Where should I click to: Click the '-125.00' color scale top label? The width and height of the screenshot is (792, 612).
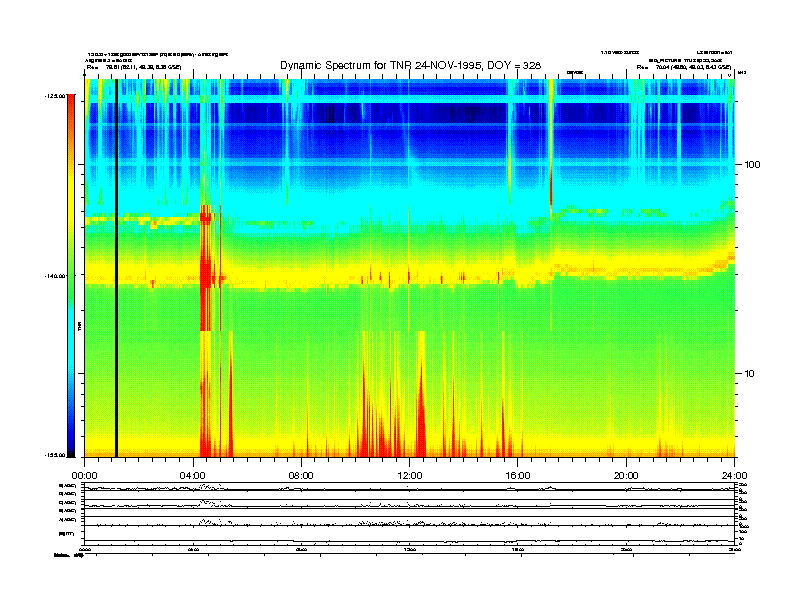coord(55,95)
